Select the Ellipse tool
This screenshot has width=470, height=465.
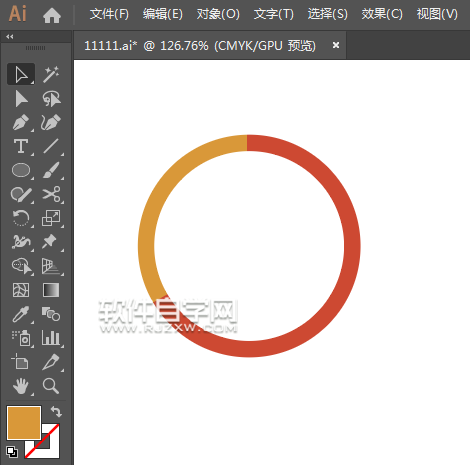21,170
